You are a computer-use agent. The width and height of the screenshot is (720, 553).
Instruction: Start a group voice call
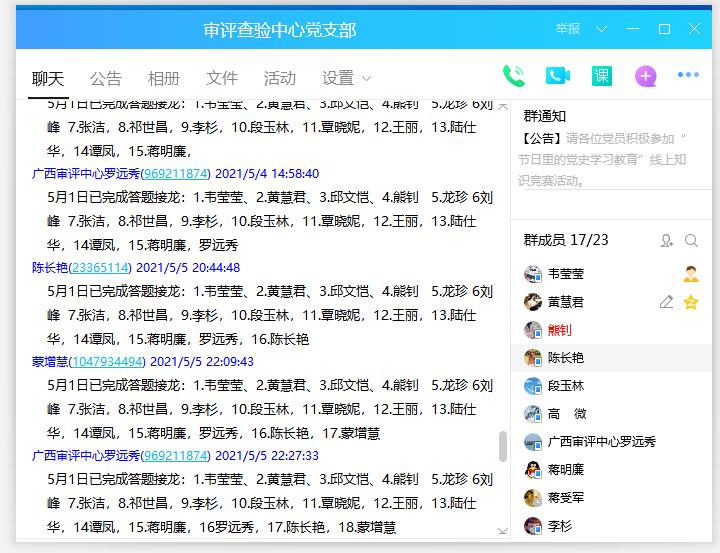point(513,76)
